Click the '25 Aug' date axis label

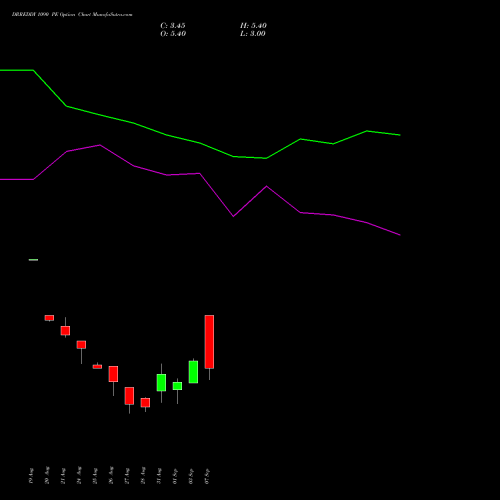(x=95, y=476)
